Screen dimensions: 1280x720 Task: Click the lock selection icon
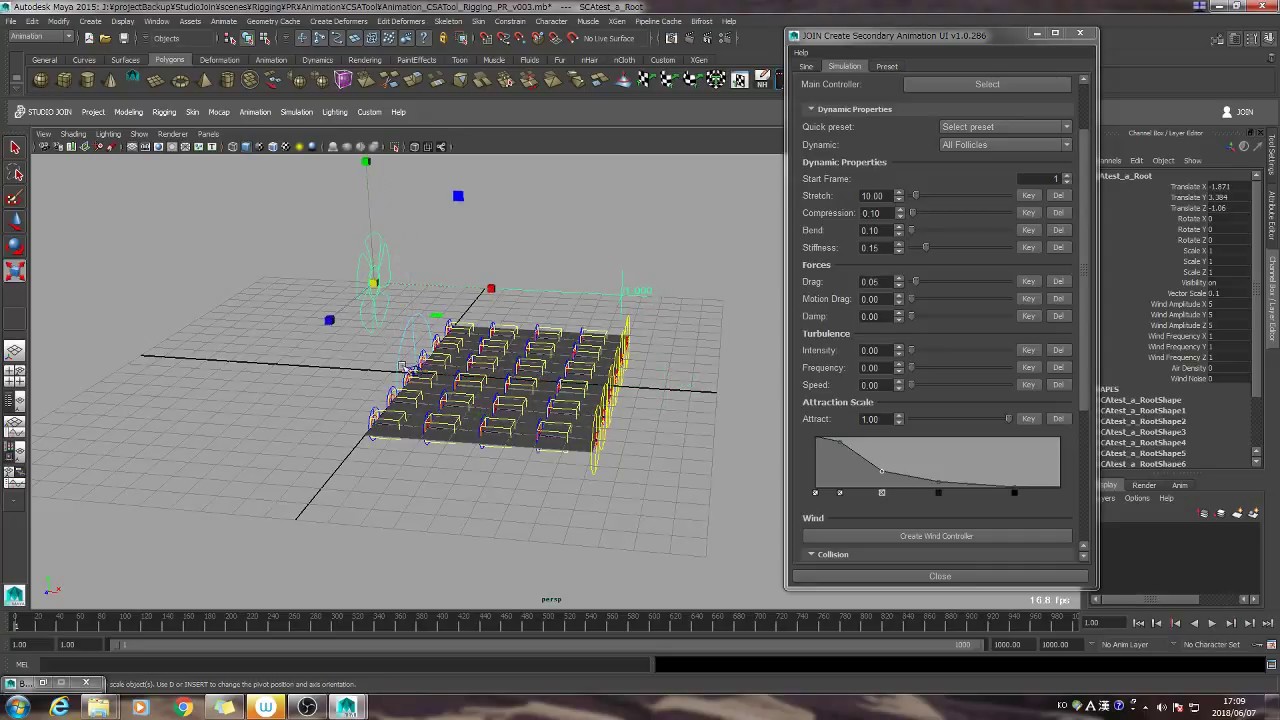click(443, 38)
